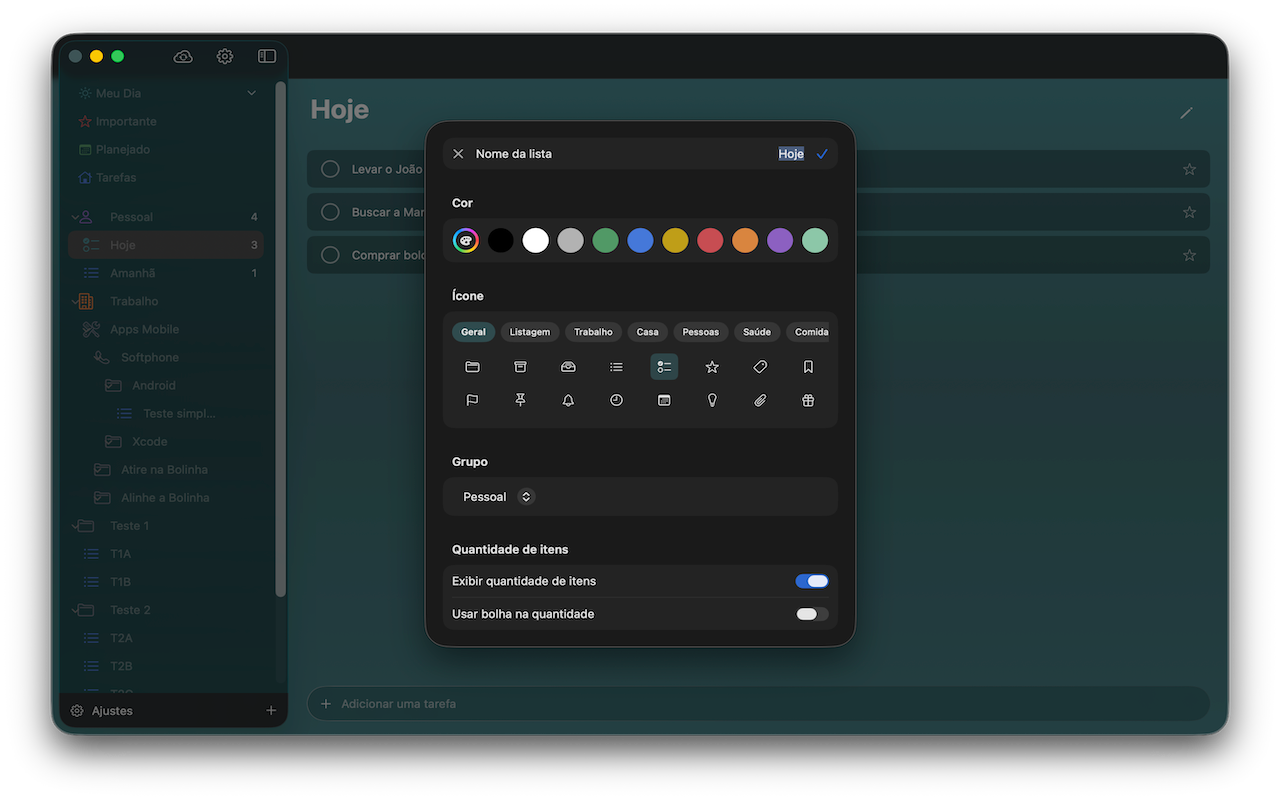Choose the bulleted list icon
The image size is (1280, 800).
click(x=616, y=367)
